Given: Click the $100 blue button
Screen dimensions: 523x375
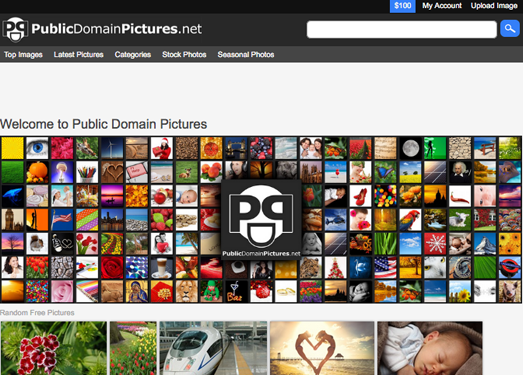Looking at the screenshot, I should (x=403, y=6).
